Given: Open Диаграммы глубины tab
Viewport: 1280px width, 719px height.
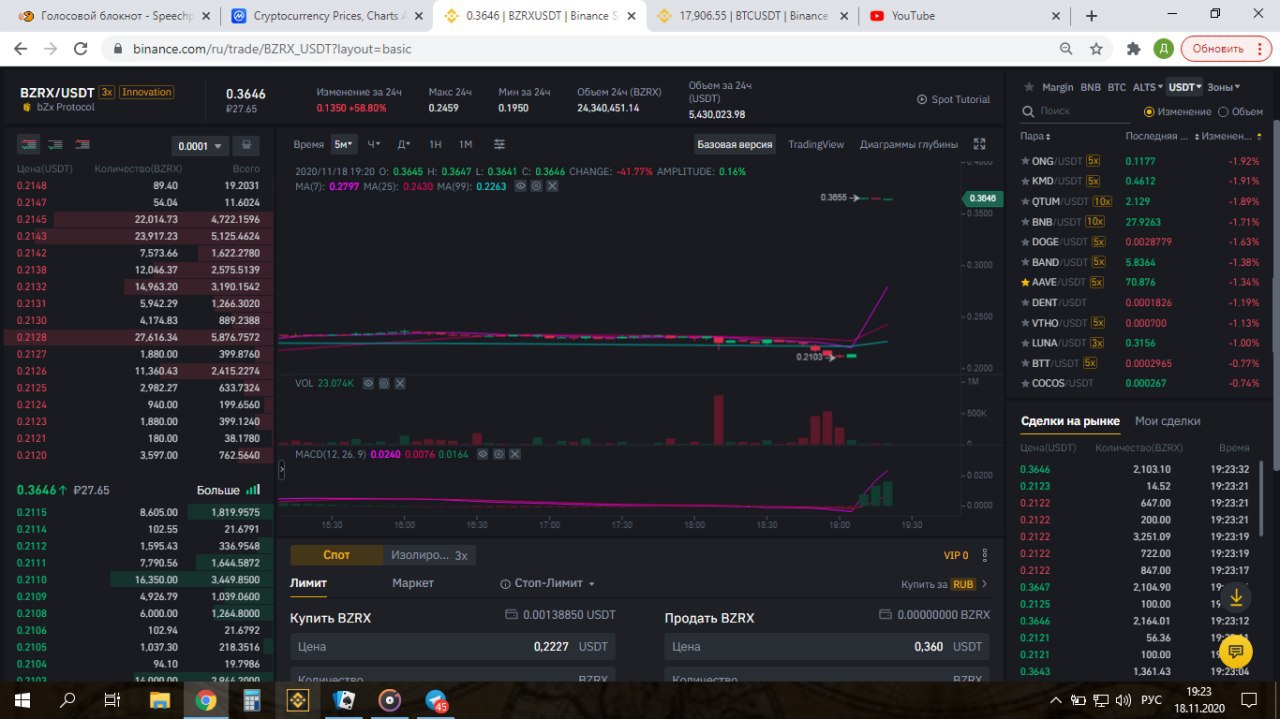Looking at the screenshot, I should 909,144.
